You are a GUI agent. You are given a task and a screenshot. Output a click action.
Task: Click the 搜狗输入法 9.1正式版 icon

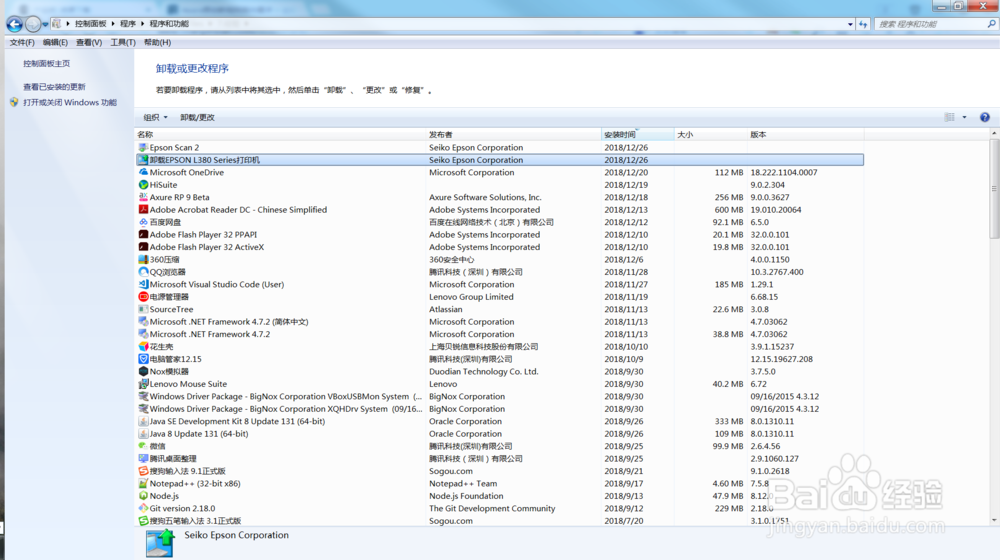143,471
